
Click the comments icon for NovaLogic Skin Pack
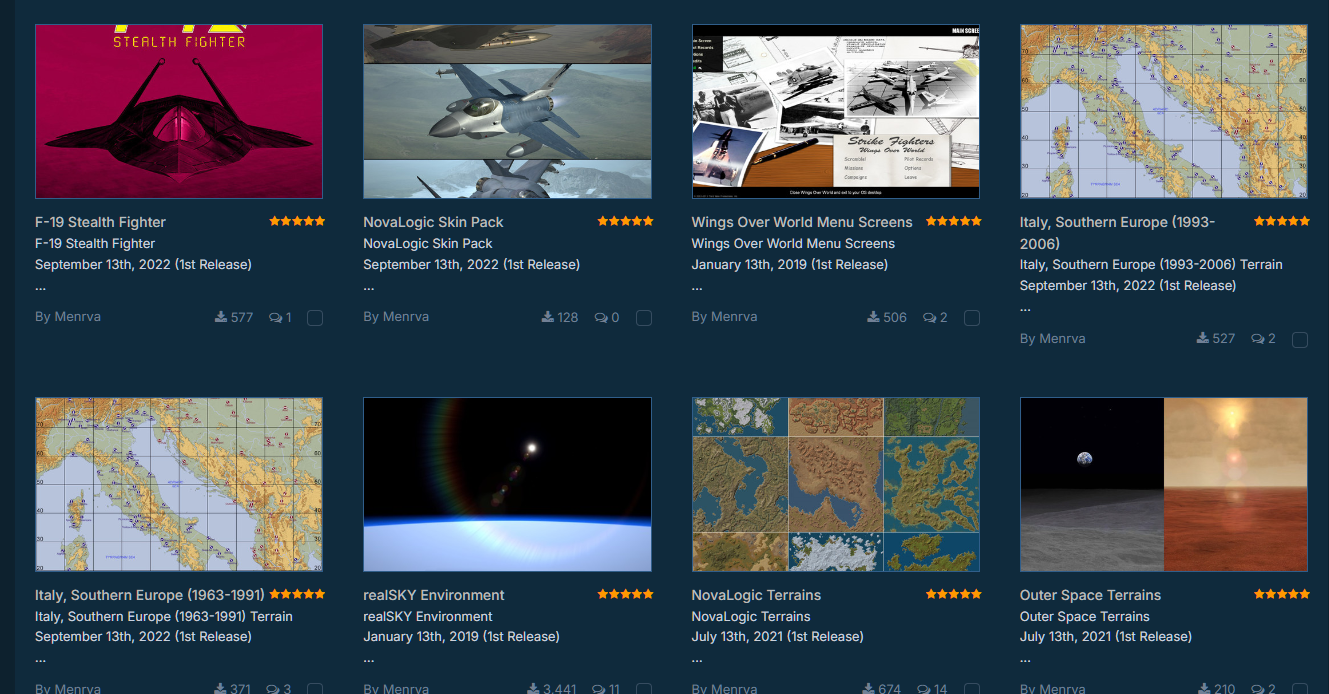coord(601,317)
